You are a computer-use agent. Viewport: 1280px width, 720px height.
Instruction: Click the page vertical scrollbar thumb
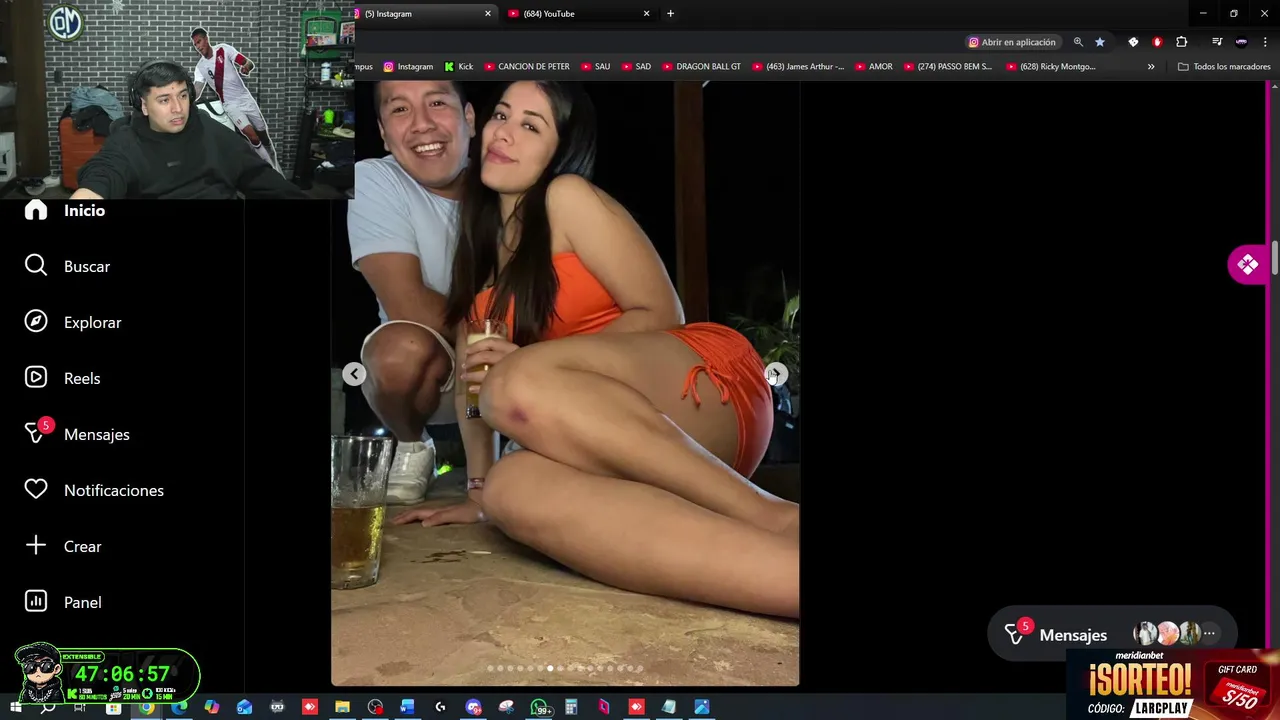tap(1275, 259)
